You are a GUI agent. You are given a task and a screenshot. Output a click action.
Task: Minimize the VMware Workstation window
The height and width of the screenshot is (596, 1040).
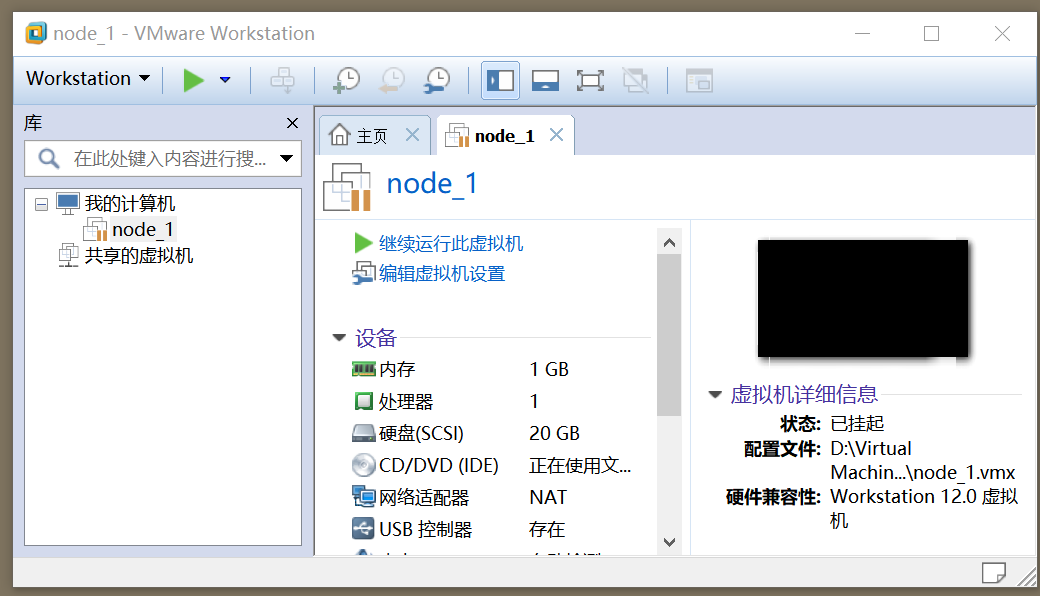[x=862, y=33]
